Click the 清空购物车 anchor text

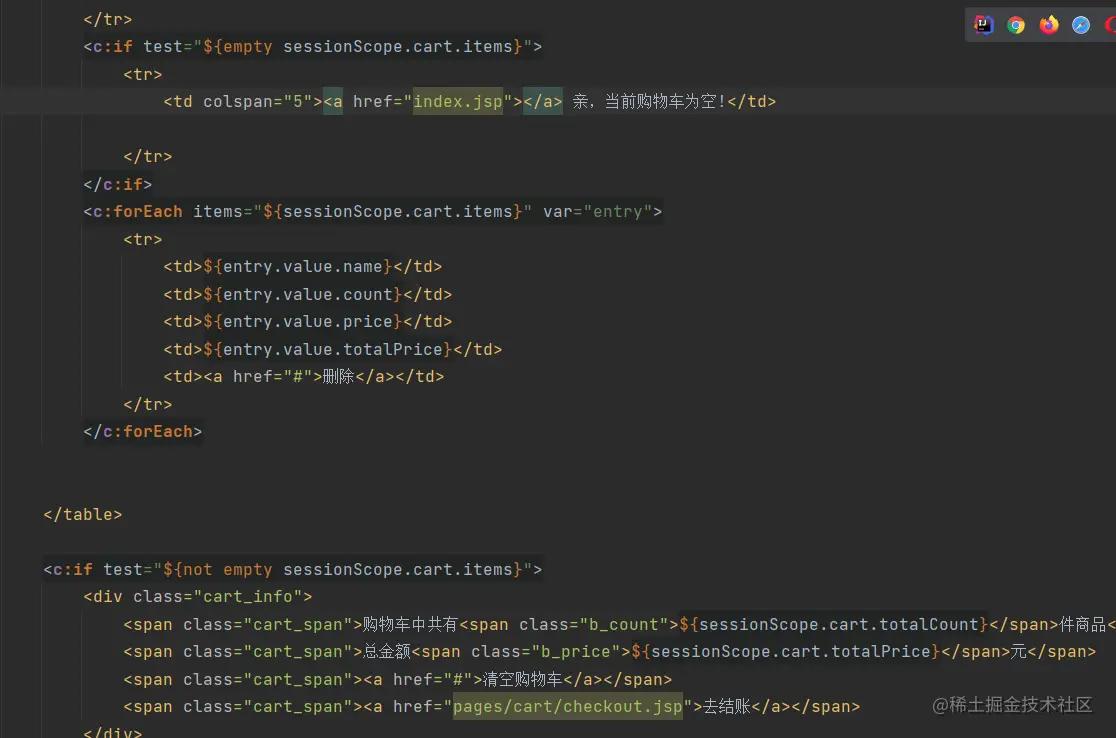(x=523, y=680)
